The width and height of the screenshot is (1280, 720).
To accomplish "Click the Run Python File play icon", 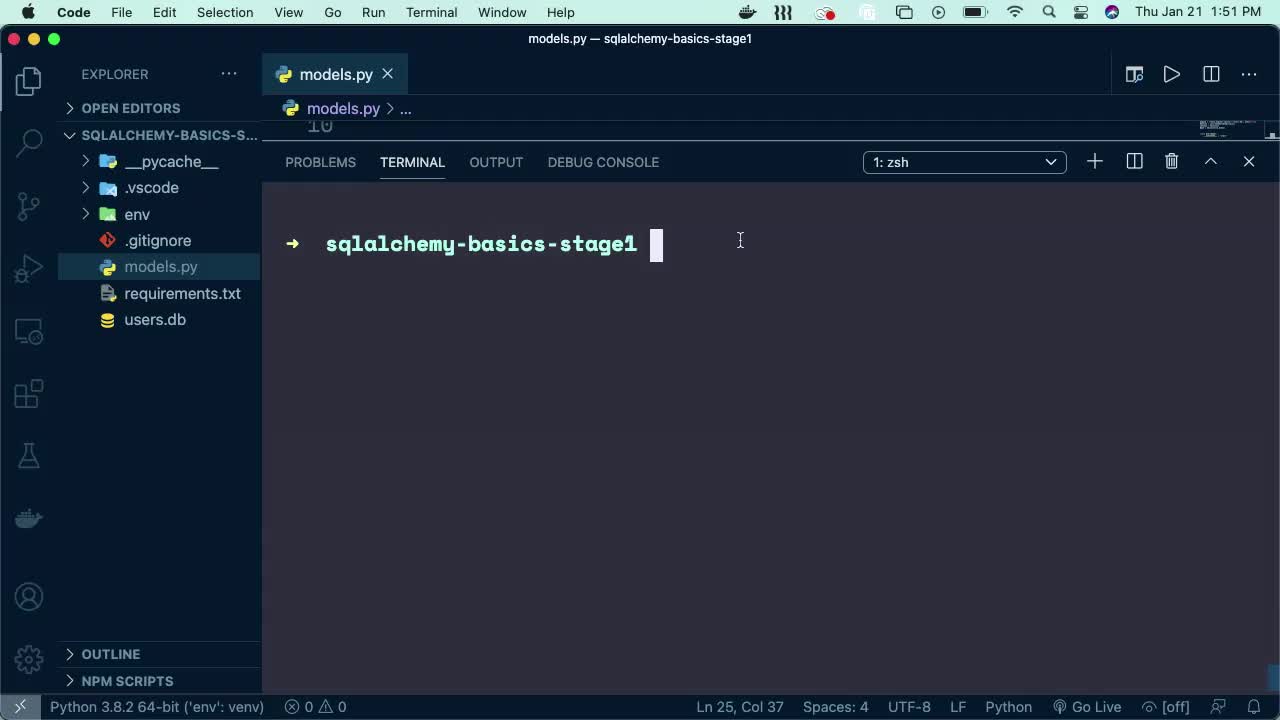I will coord(1171,74).
